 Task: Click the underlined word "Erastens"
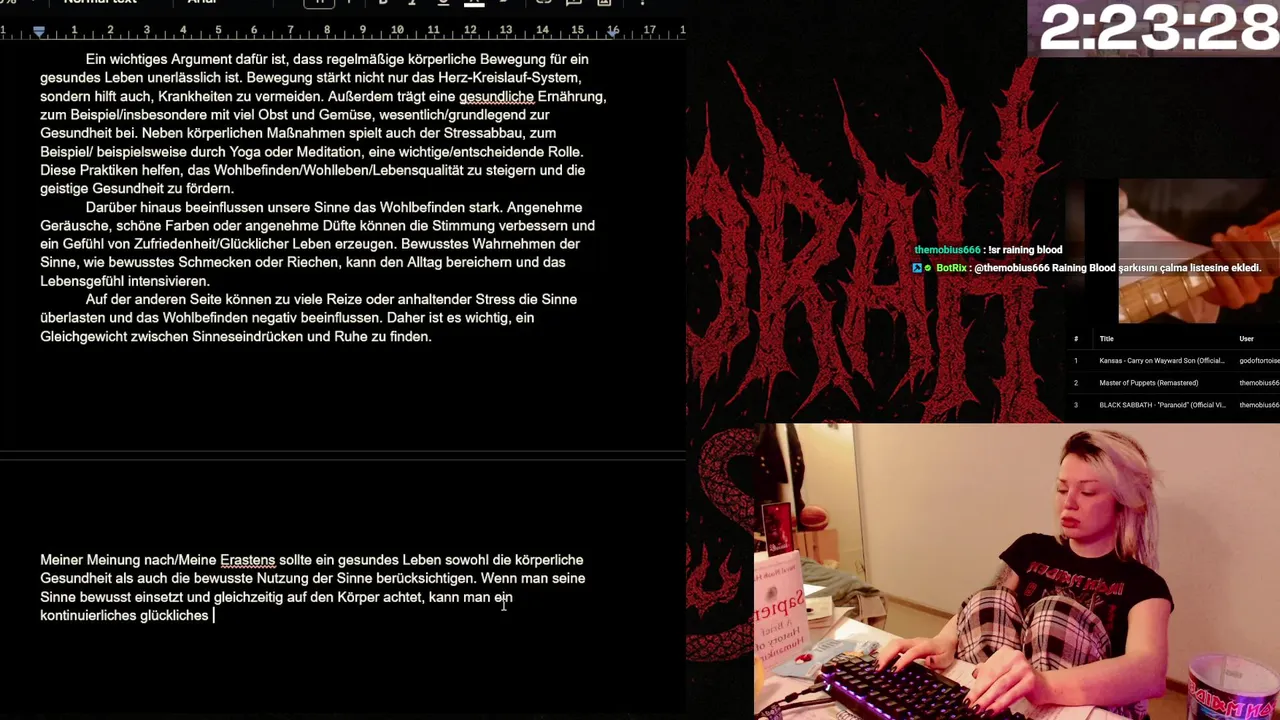[x=247, y=560]
